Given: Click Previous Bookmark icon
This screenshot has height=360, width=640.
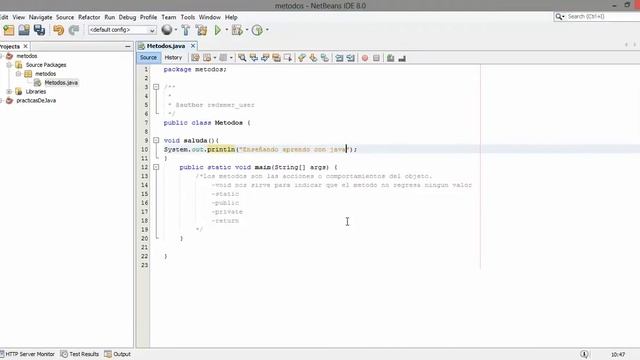Looking at the screenshot, I should [x=302, y=58].
